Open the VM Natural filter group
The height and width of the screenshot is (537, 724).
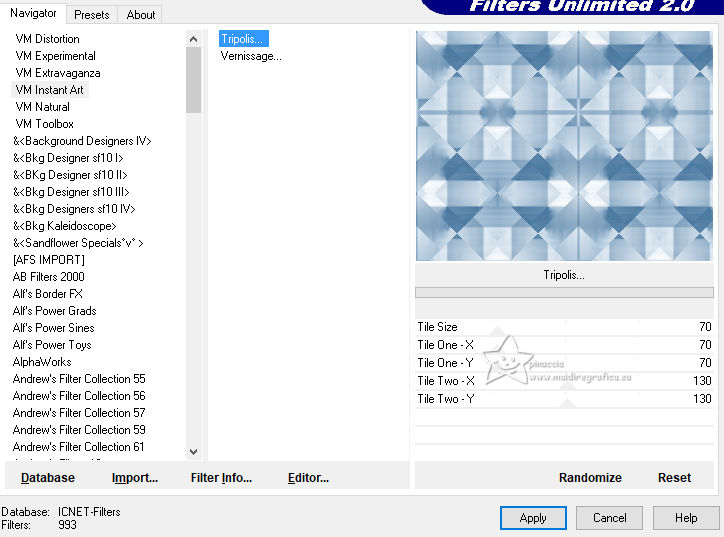click(x=42, y=107)
